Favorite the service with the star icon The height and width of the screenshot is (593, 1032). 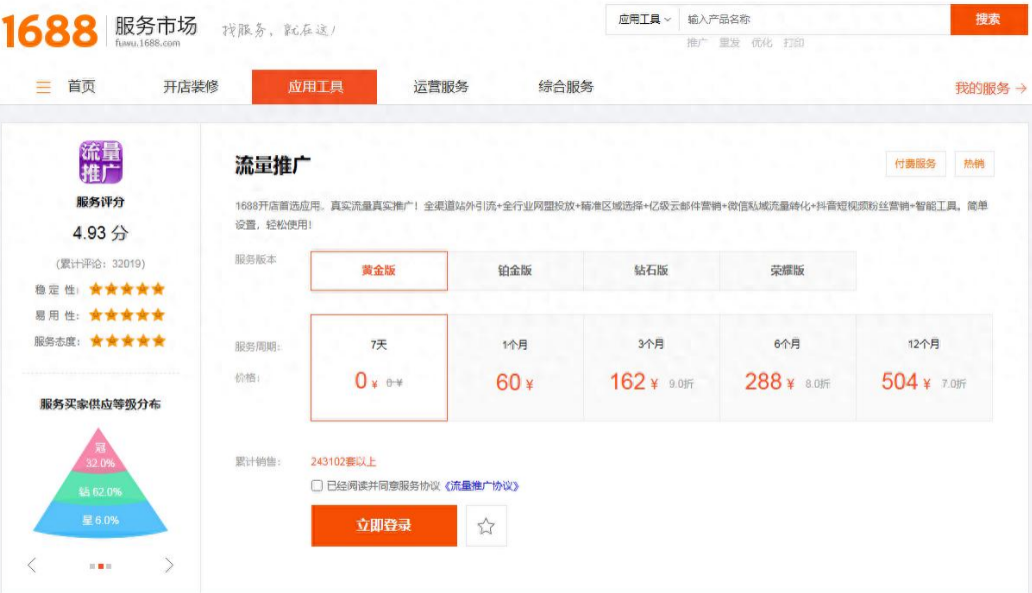click(x=486, y=526)
